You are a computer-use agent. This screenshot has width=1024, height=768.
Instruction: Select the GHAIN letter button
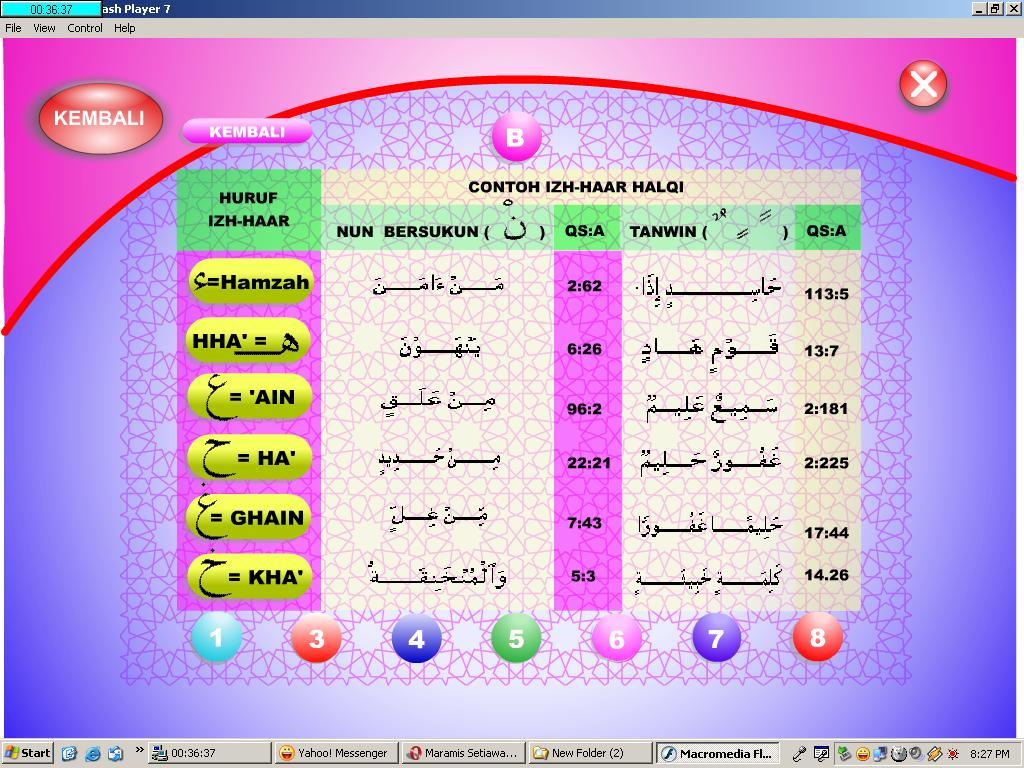tap(248, 516)
